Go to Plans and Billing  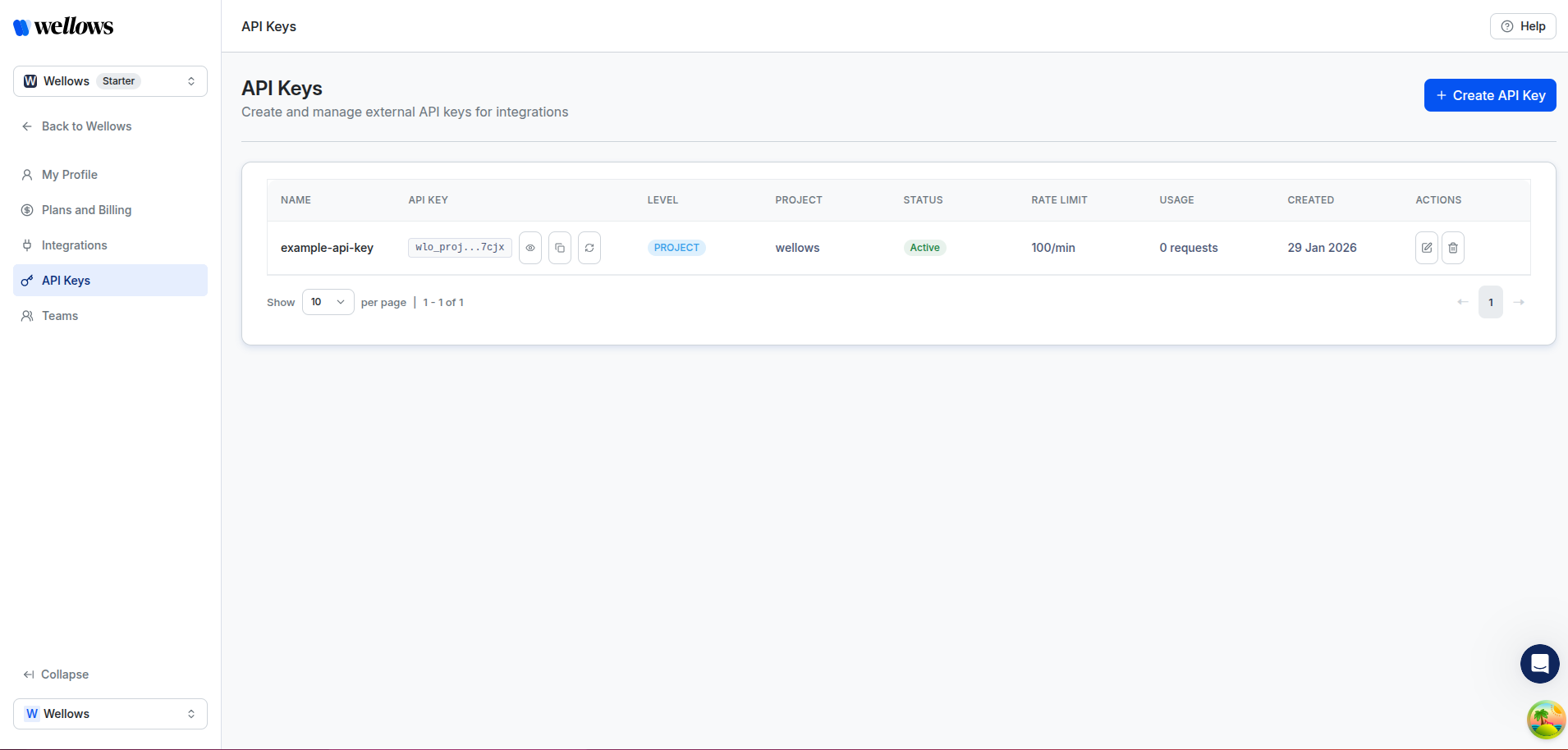(86, 210)
